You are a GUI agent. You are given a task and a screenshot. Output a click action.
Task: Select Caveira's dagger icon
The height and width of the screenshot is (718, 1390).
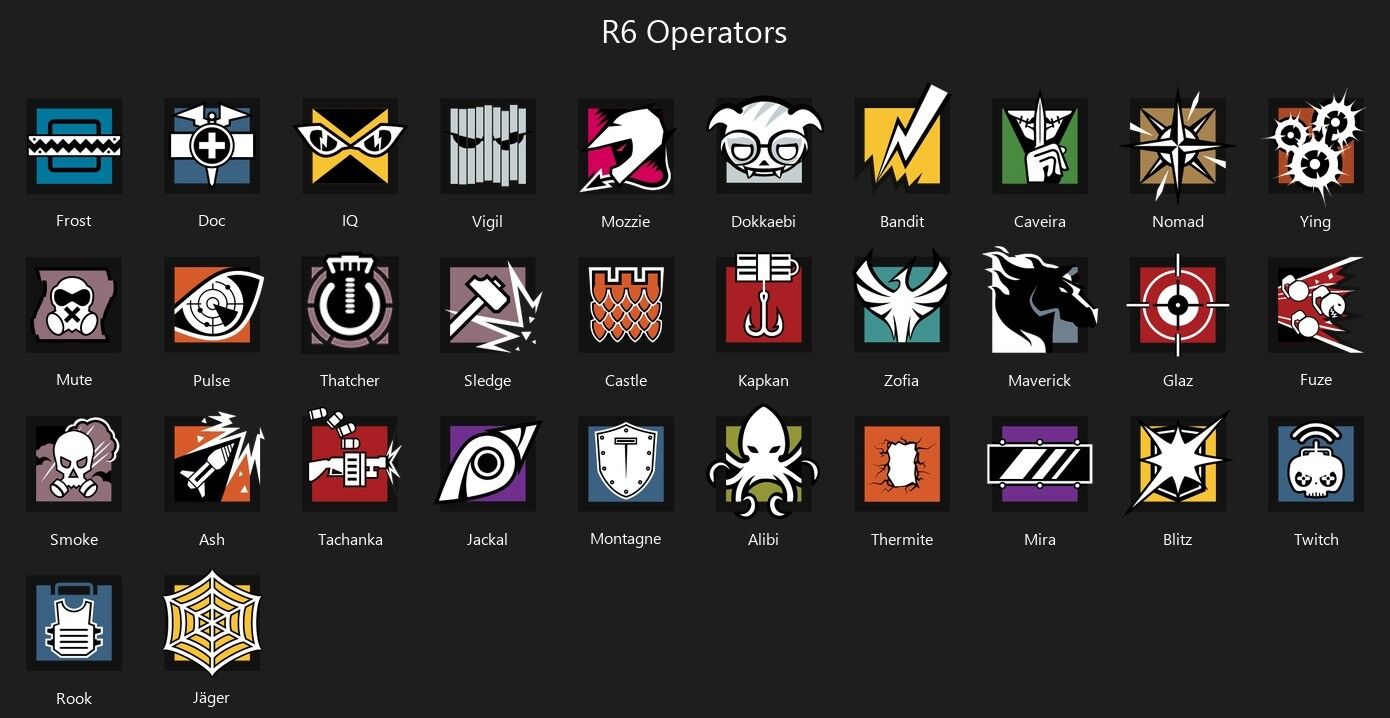1040,144
